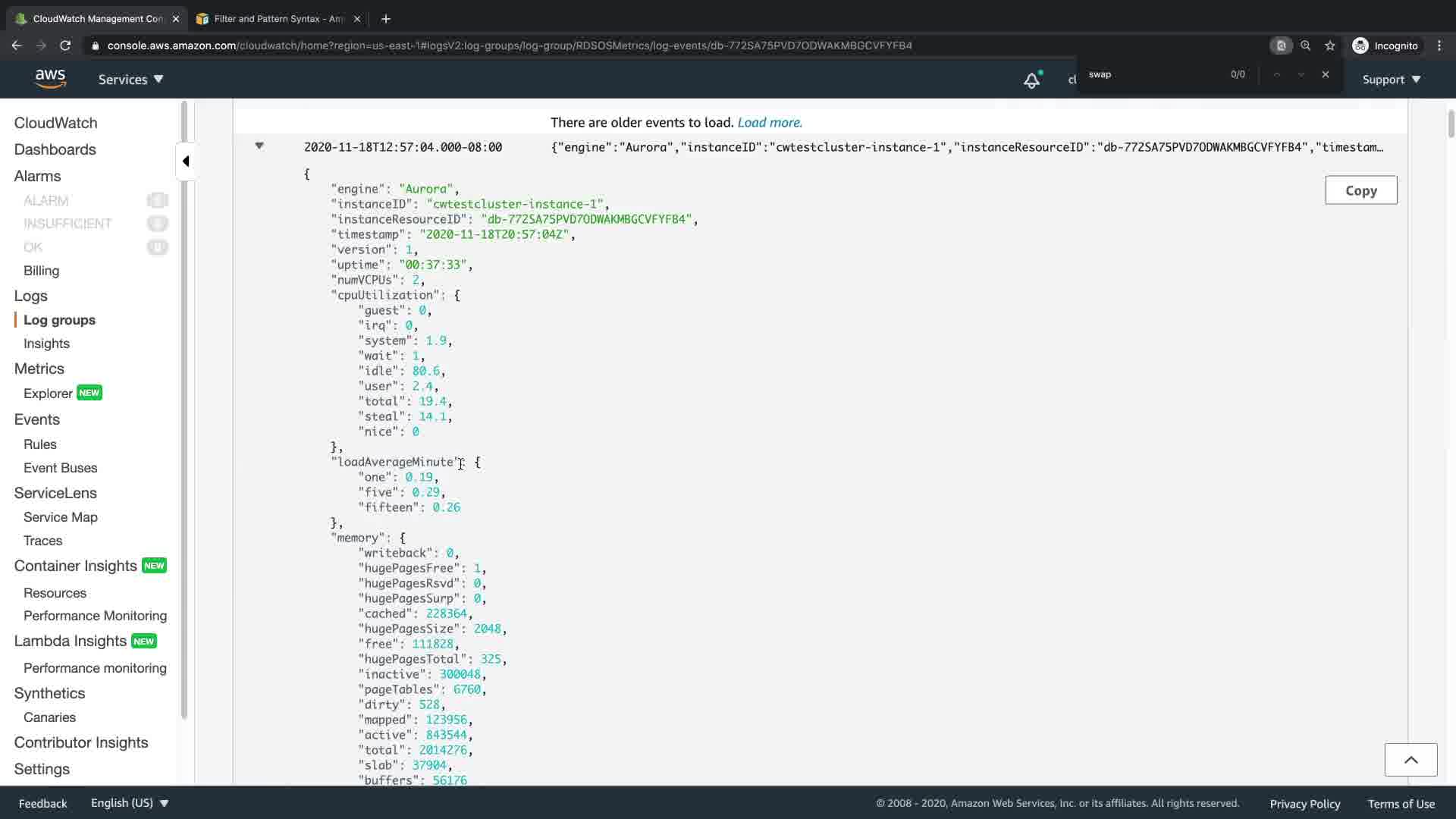The image size is (1456, 819).
Task: Go to the previous find result arrow
Action: pos(1277,74)
